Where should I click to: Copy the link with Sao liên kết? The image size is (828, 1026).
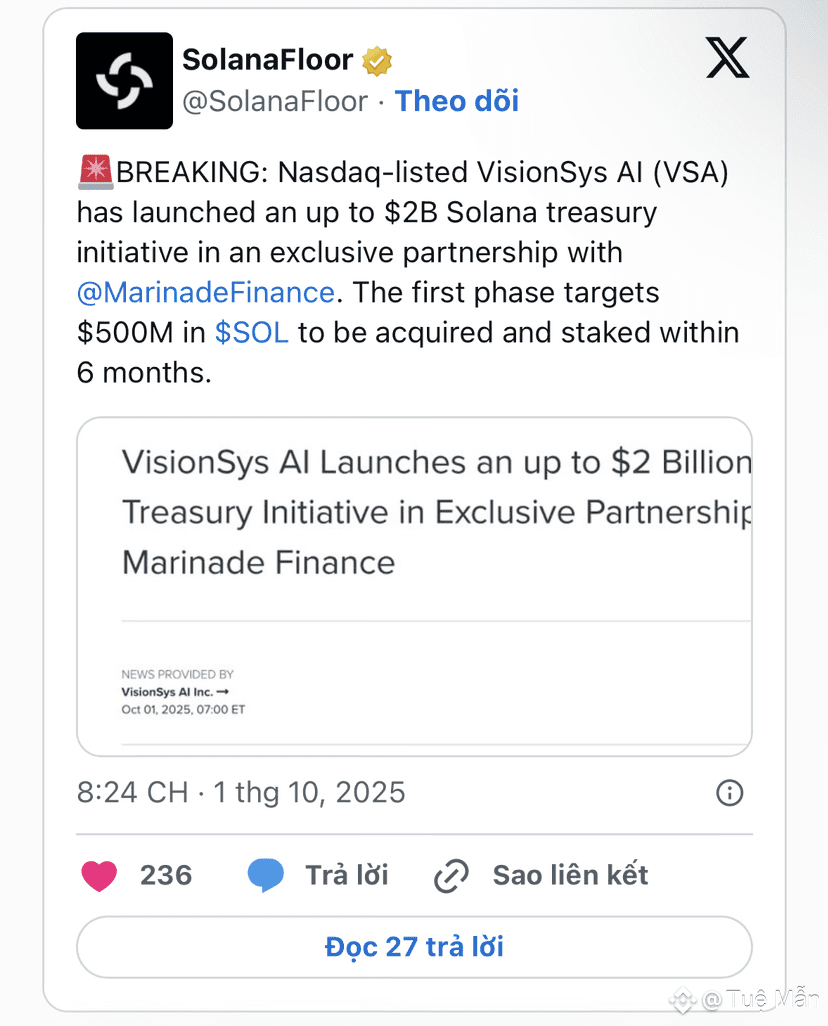570,876
